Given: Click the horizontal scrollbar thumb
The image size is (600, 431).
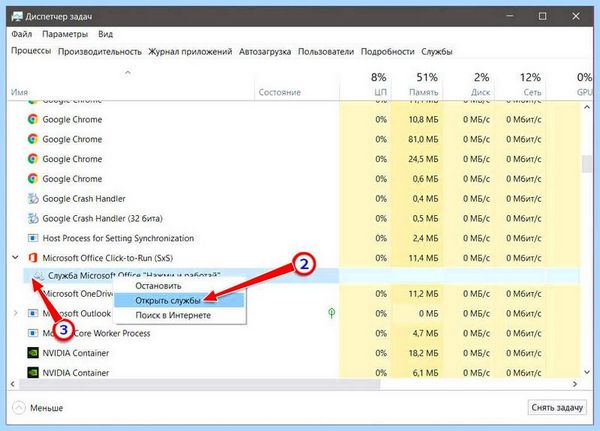Looking at the screenshot, I should 199,384.
